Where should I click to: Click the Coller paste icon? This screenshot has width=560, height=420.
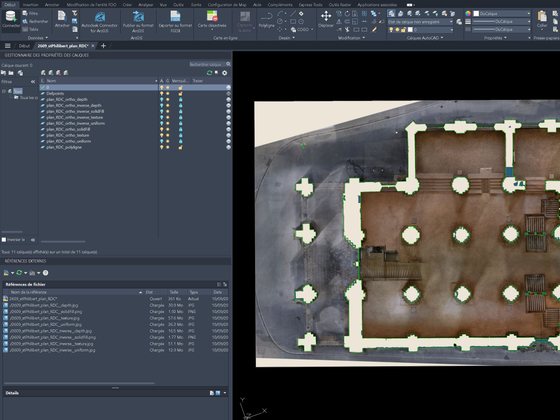click(542, 16)
